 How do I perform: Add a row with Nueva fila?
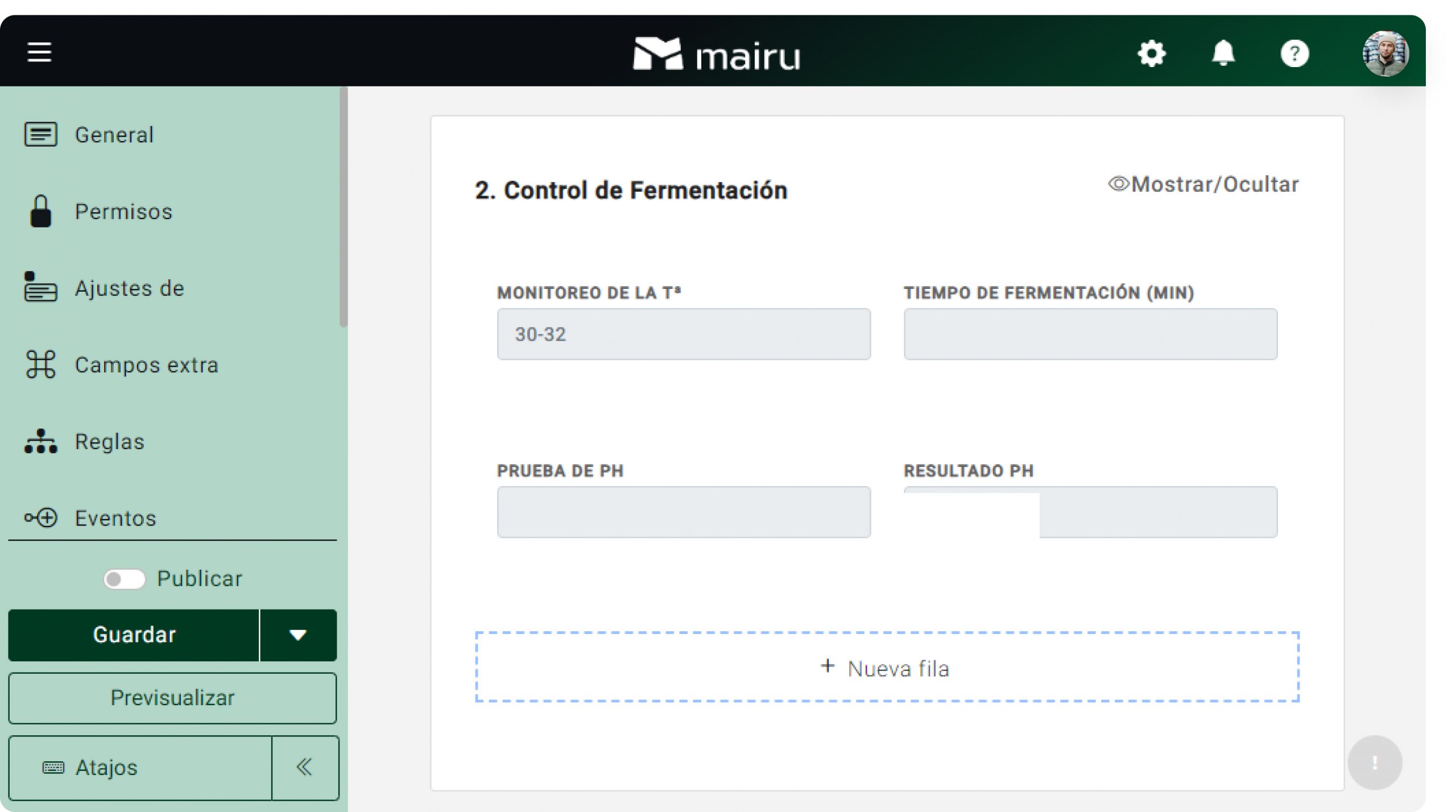coord(887,668)
